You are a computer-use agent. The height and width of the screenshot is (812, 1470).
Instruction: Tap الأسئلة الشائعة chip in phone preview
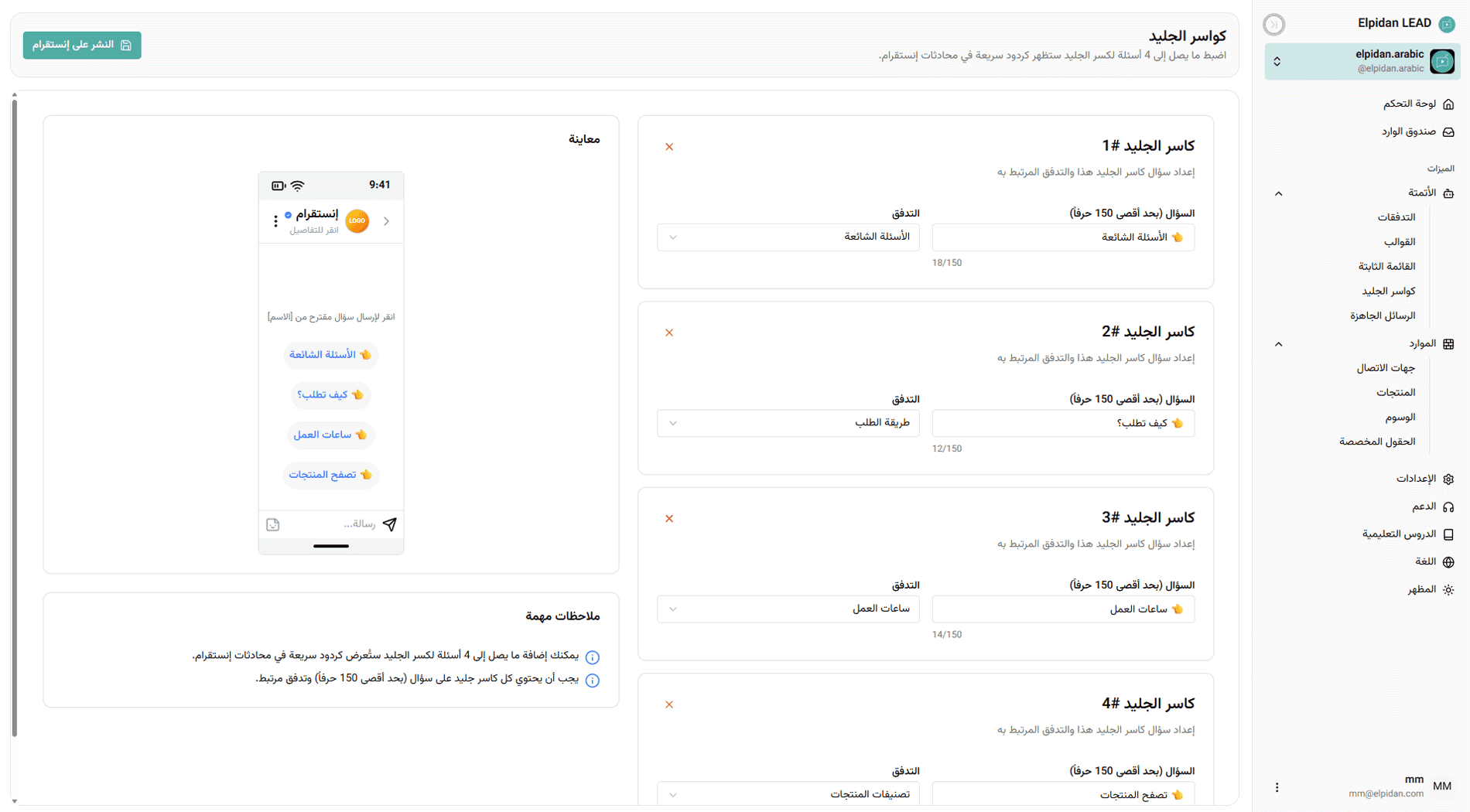pyautogui.click(x=330, y=355)
